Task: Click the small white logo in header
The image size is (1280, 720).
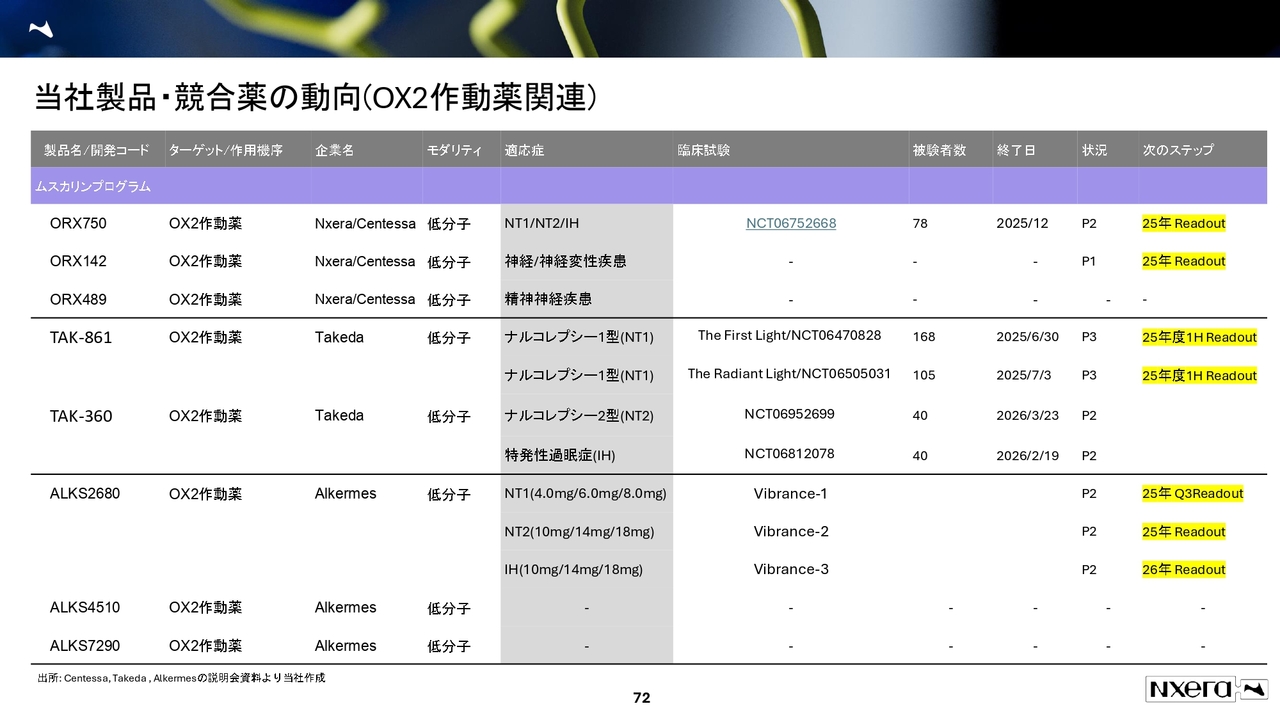Action: (40, 29)
